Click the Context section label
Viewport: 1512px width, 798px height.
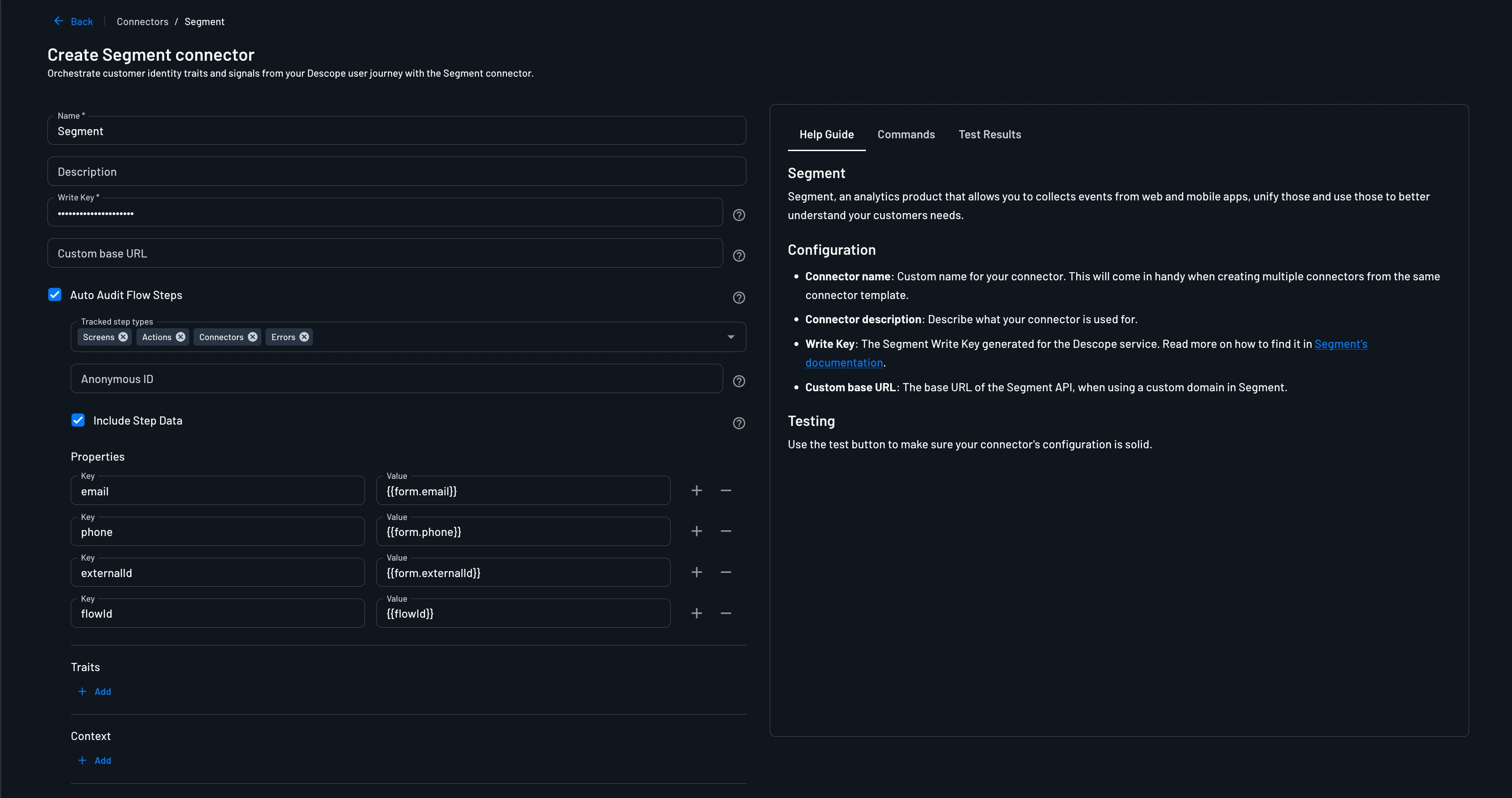pos(90,736)
